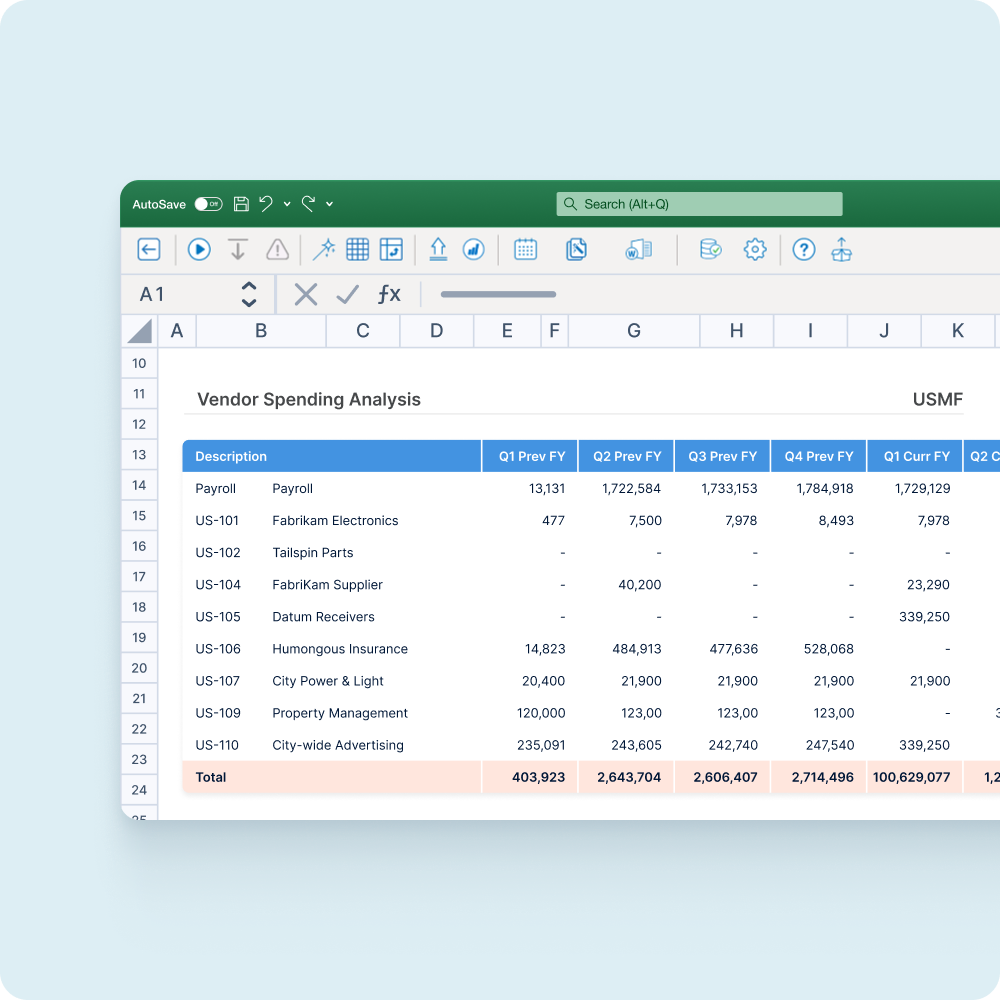This screenshot has height=1000, width=1000.
Task: Open the settings gear icon
Action: [755, 250]
